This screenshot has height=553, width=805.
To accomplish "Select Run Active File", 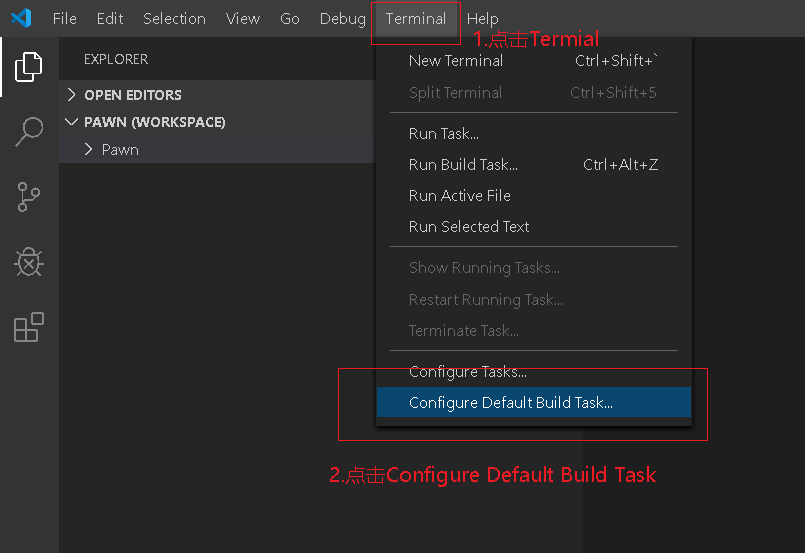I will click(533, 196).
